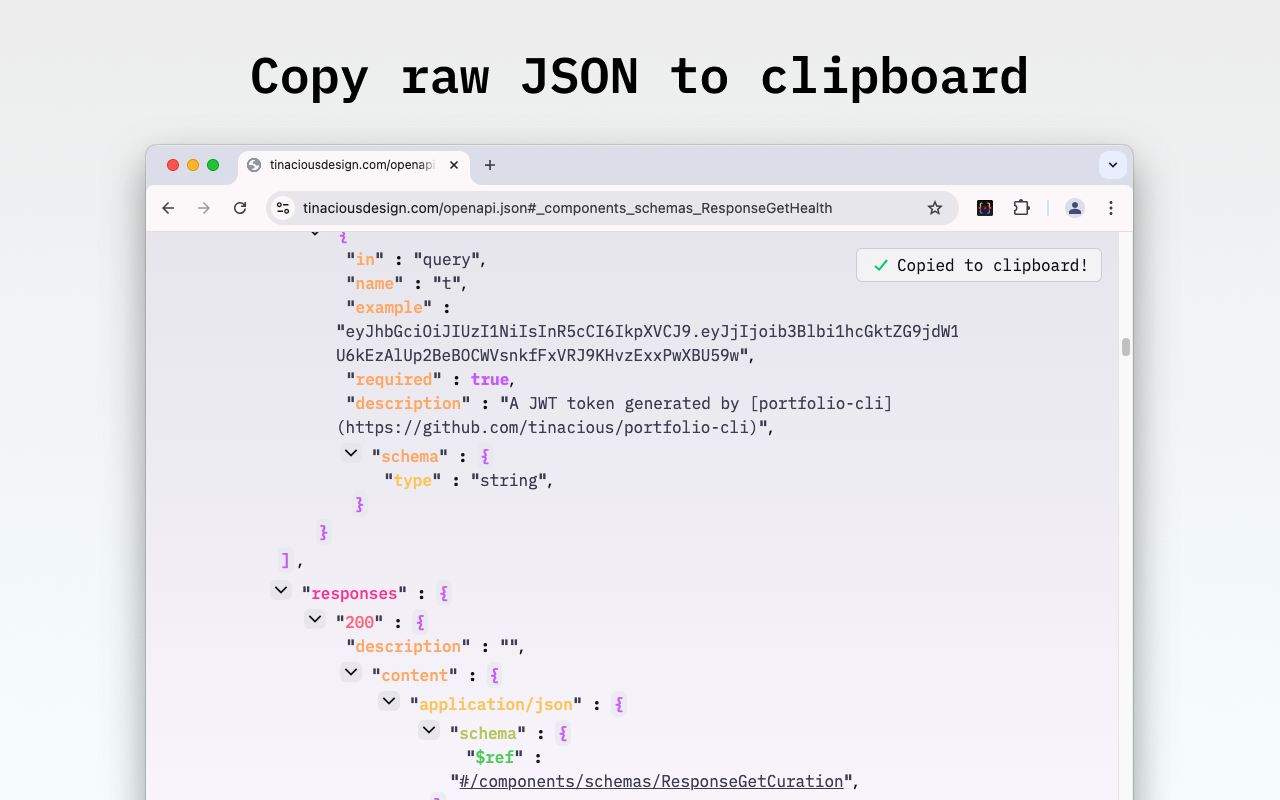This screenshot has width=1280, height=800.
Task: Click the "query" value
Action: (x=447, y=259)
